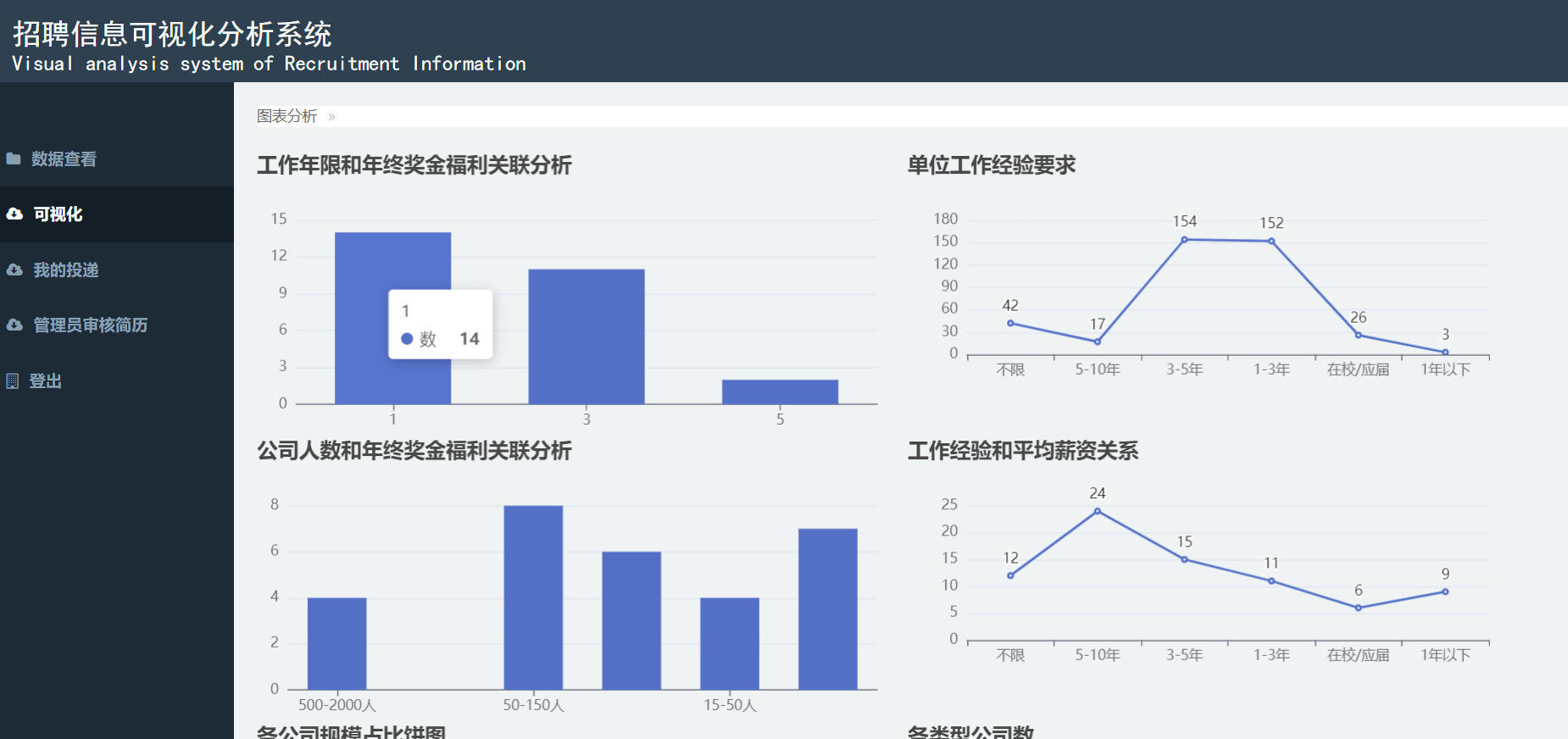Click the 在校/应届 axis label in 单位工作经验要求 chart
Viewport: 1568px width, 739px height.
click(x=1358, y=369)
